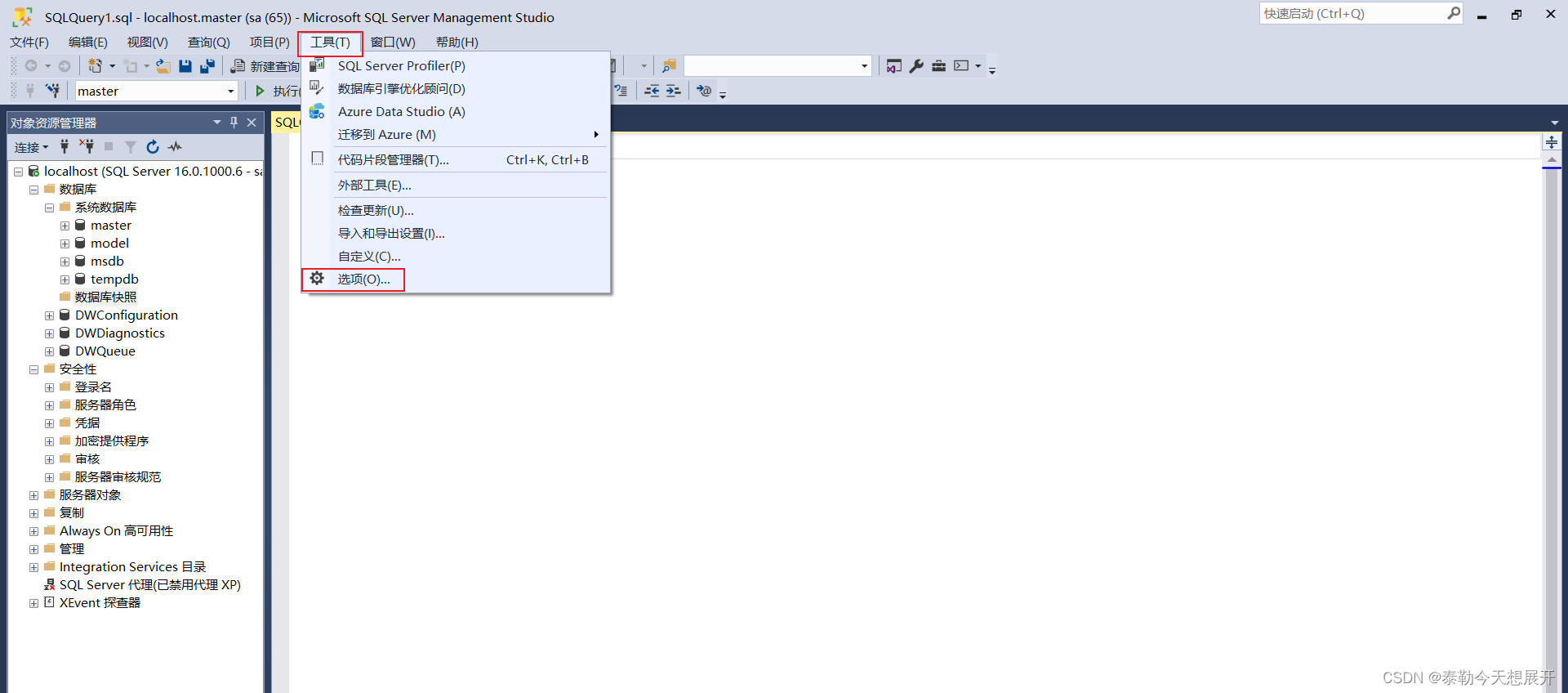1568x693 pixels.
Task: Click the Increase Indent toolbar icon
Action: click(673, 91)
